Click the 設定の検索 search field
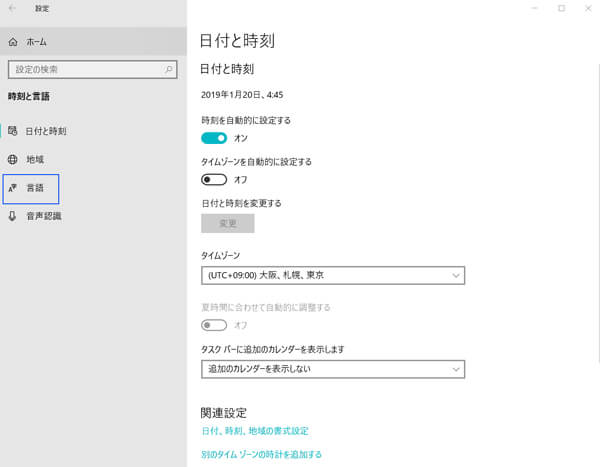This screenshot has width=600, height=467. coord(93,69)
